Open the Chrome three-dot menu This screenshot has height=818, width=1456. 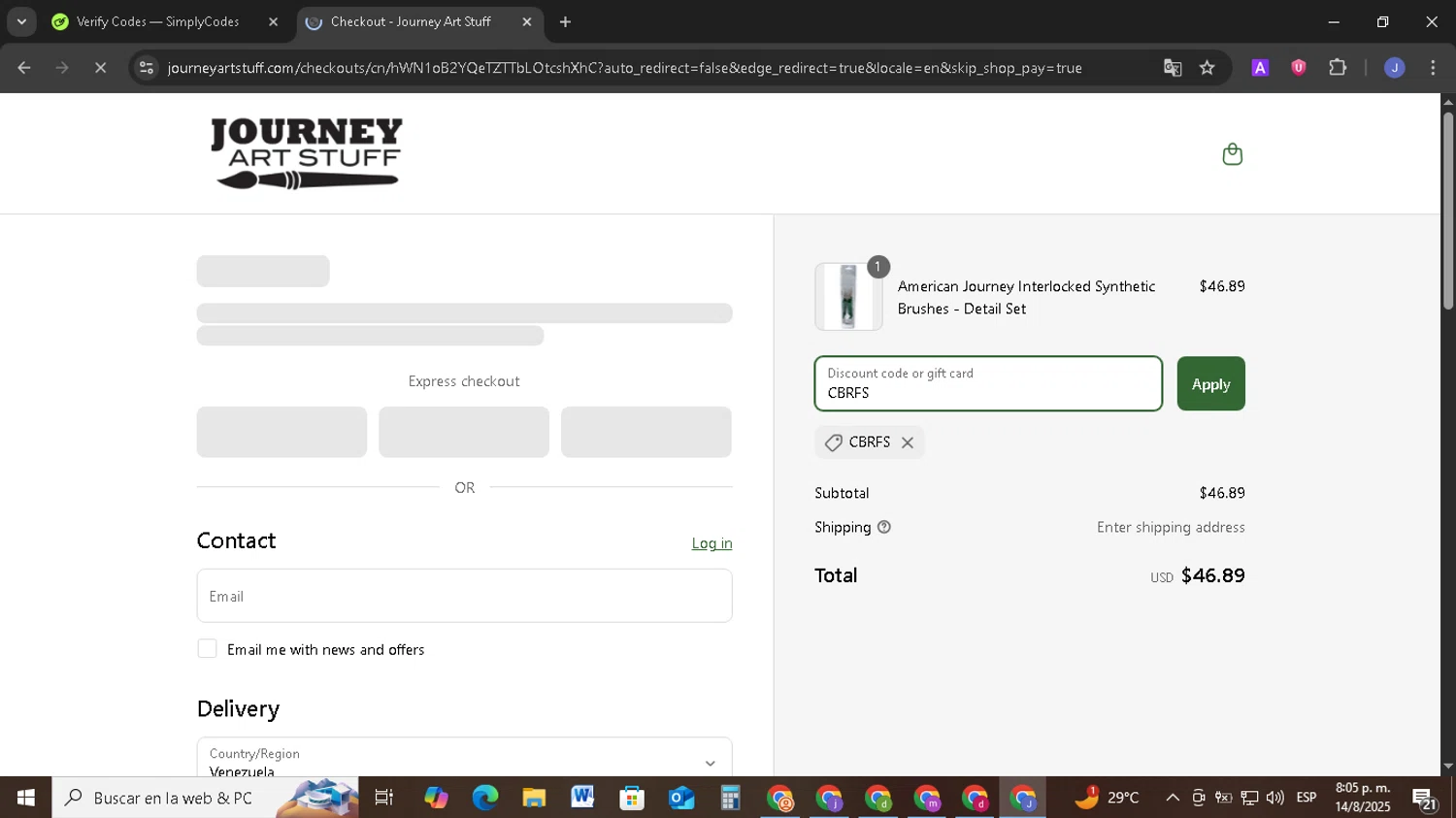tap(1433, 68)
